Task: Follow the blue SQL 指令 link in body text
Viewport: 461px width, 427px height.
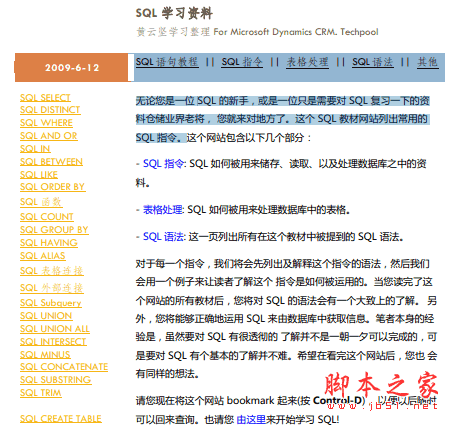Action: pos(164,164)
